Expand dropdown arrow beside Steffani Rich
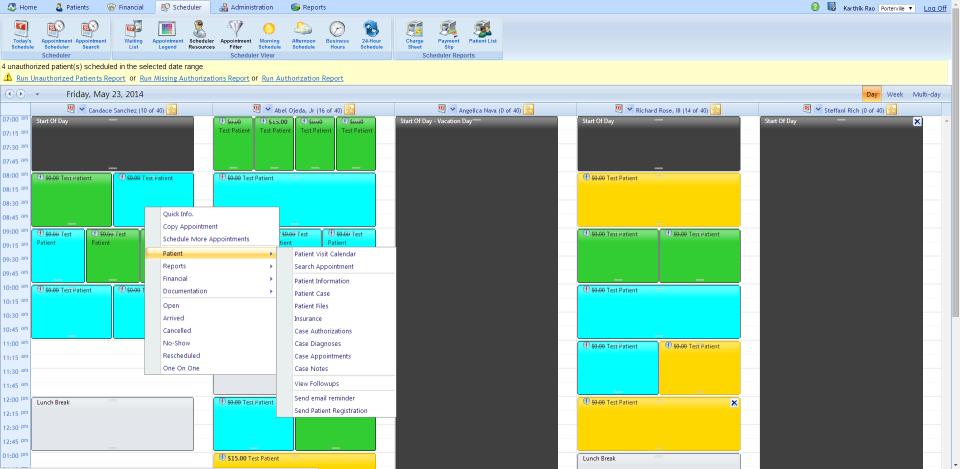Image resolution: width=960 pixels, height=469 pixels. (x=817, y=110)
